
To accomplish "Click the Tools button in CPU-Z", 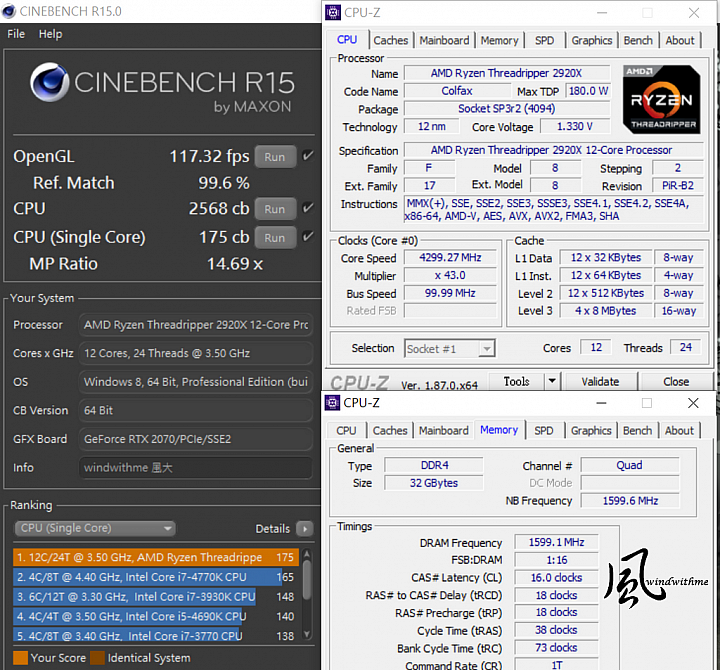I will point(517,382).
